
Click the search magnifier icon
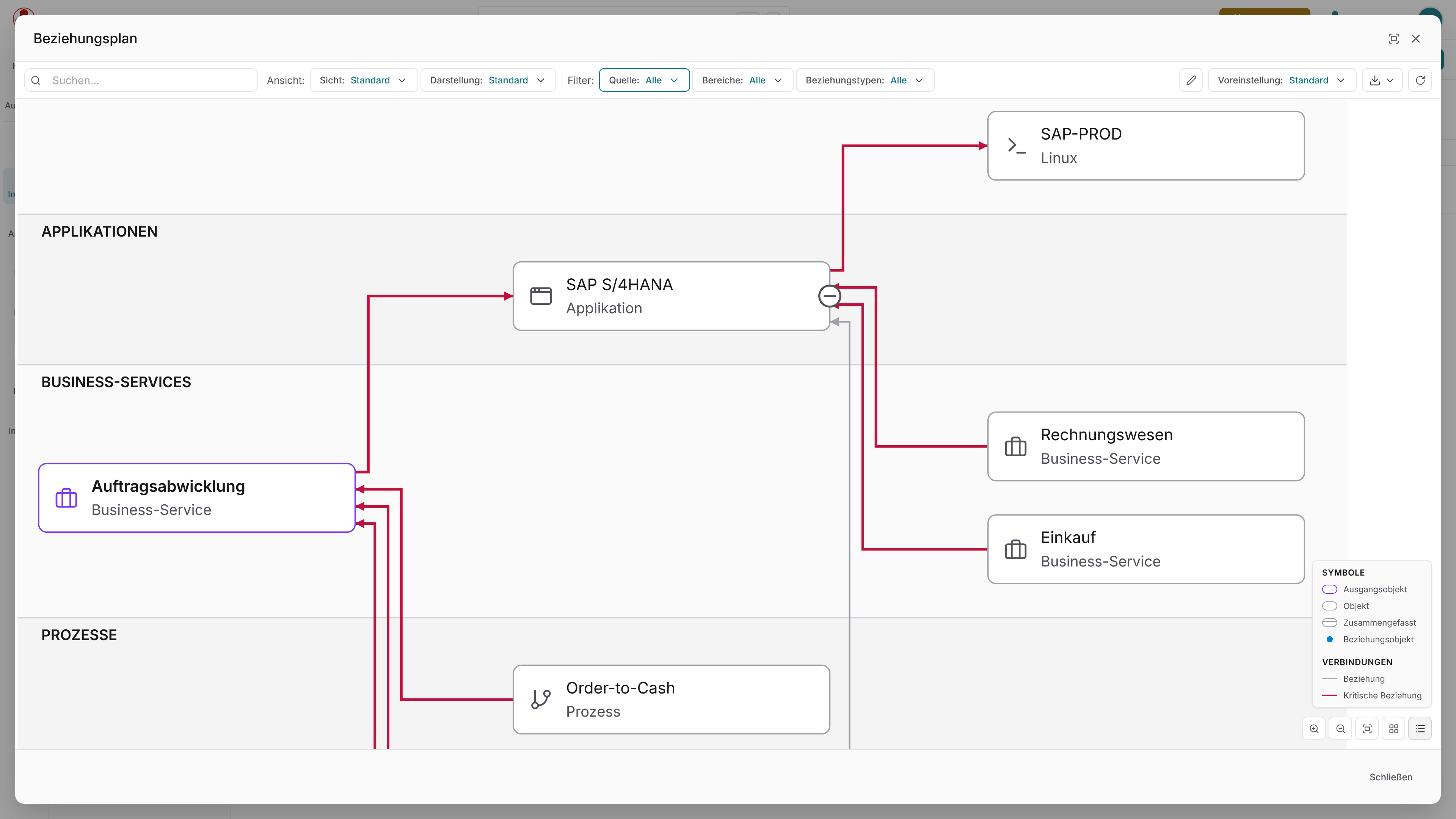click(36, 80)
